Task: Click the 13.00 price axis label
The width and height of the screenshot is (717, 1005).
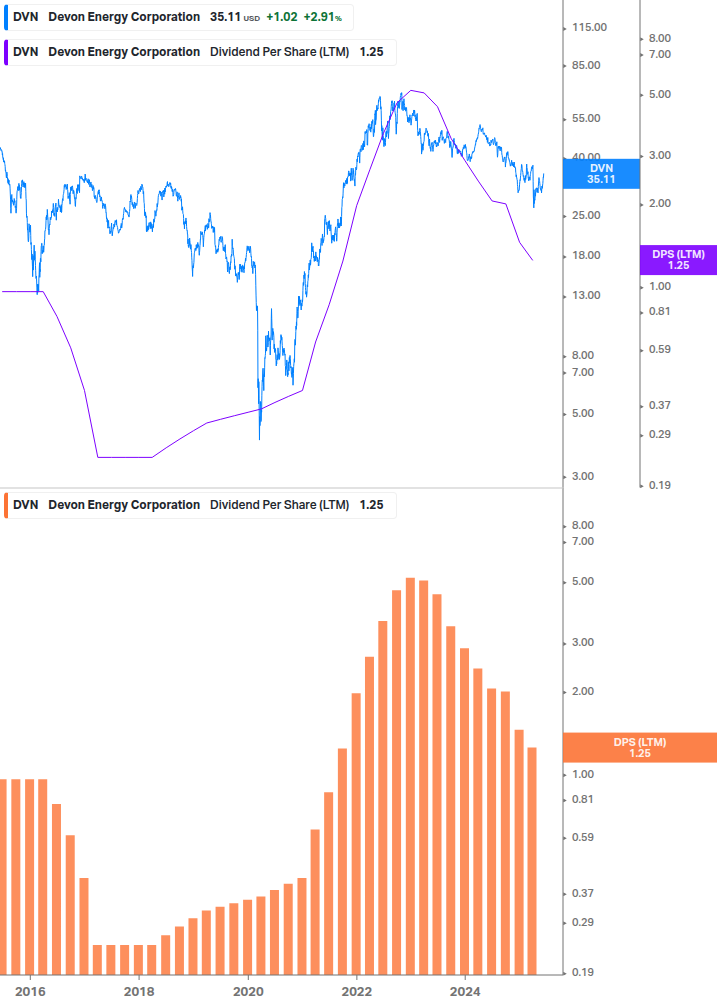Action: (x=586, y=295)
